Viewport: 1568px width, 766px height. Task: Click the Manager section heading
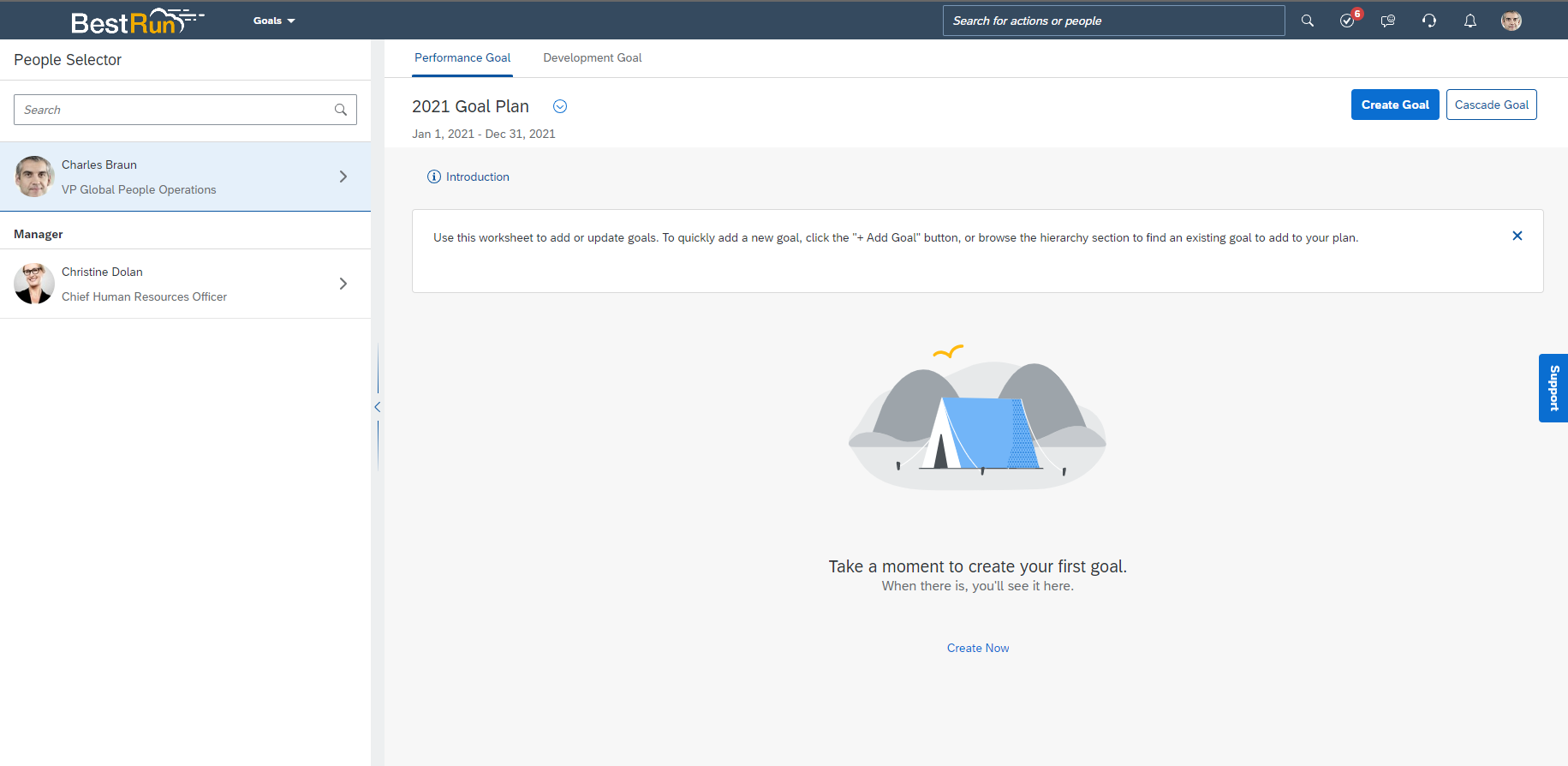pos(39,234)
